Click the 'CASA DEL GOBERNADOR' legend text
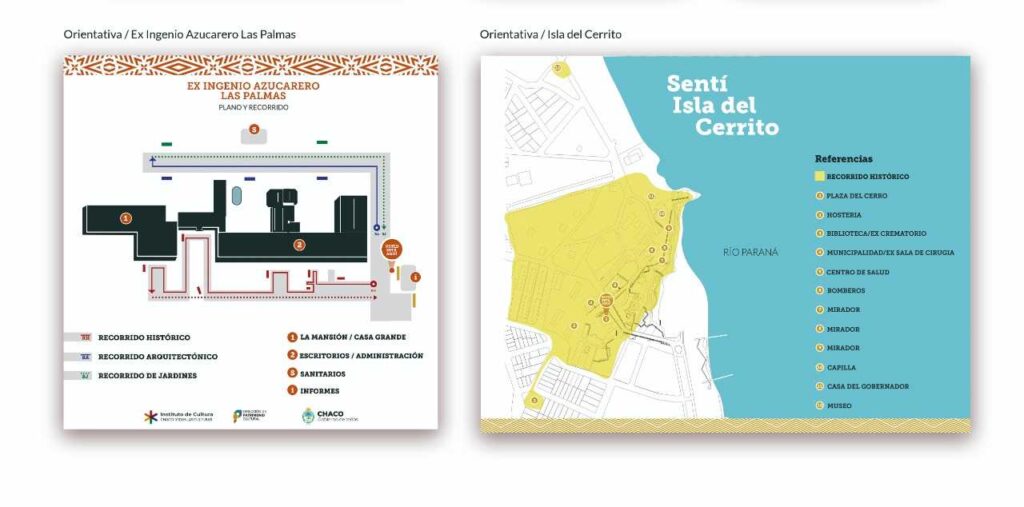The height and width of the screenshot is (507, 1024). pyautogui.click(x=868, y=386)
